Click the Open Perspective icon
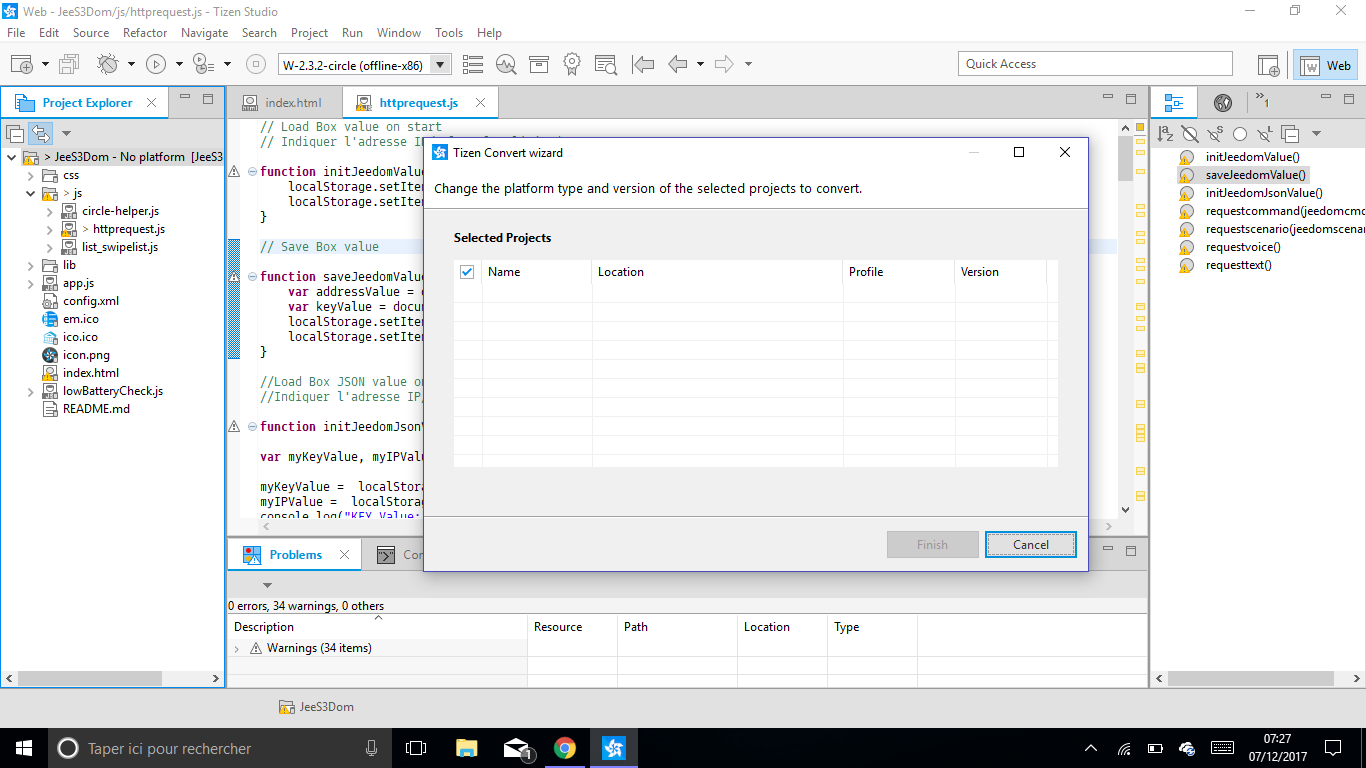Screen dimensions: 1366x768 tap(1269, 65)
